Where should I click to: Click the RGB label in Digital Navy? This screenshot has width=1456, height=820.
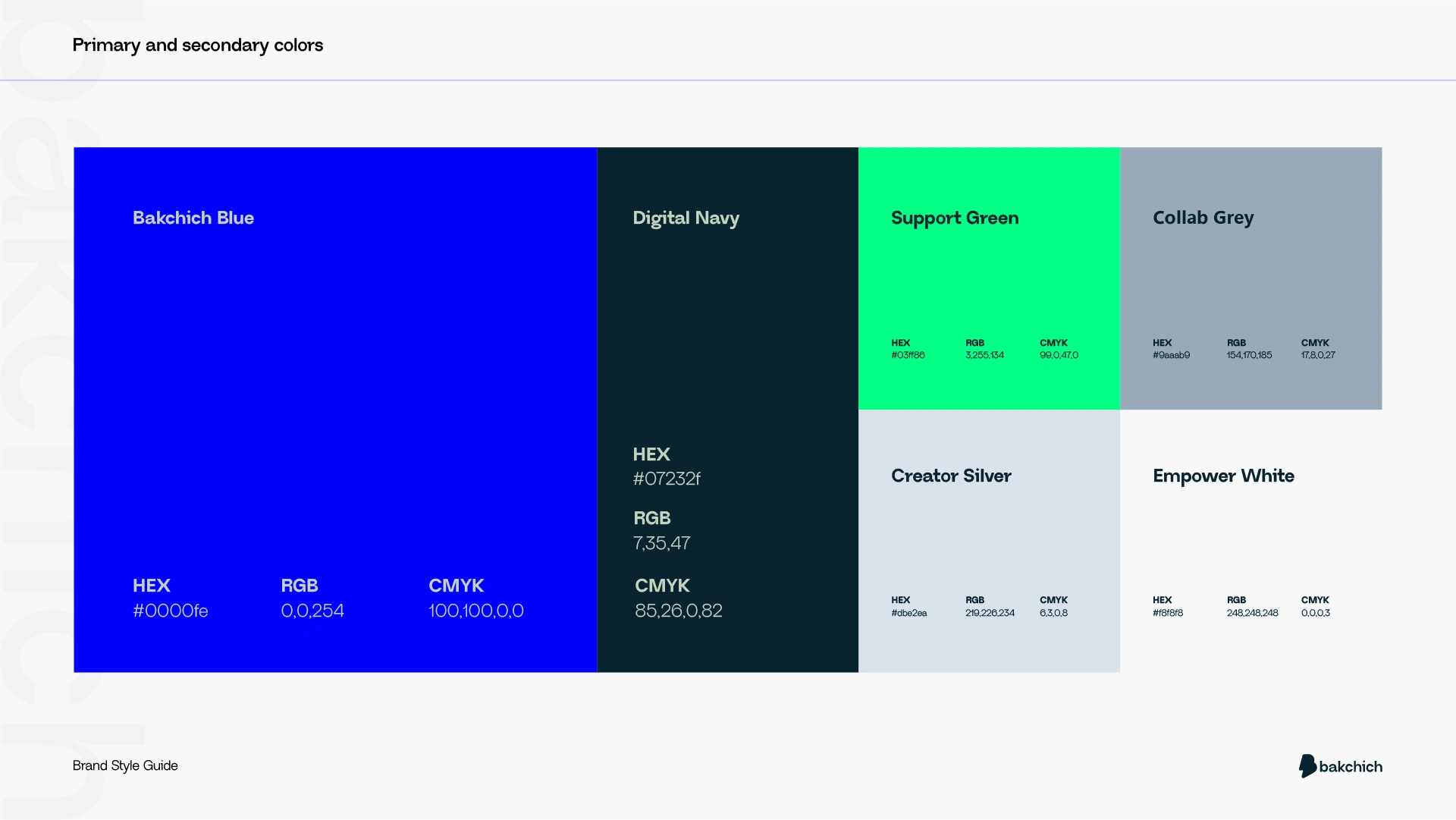point(652,518)
